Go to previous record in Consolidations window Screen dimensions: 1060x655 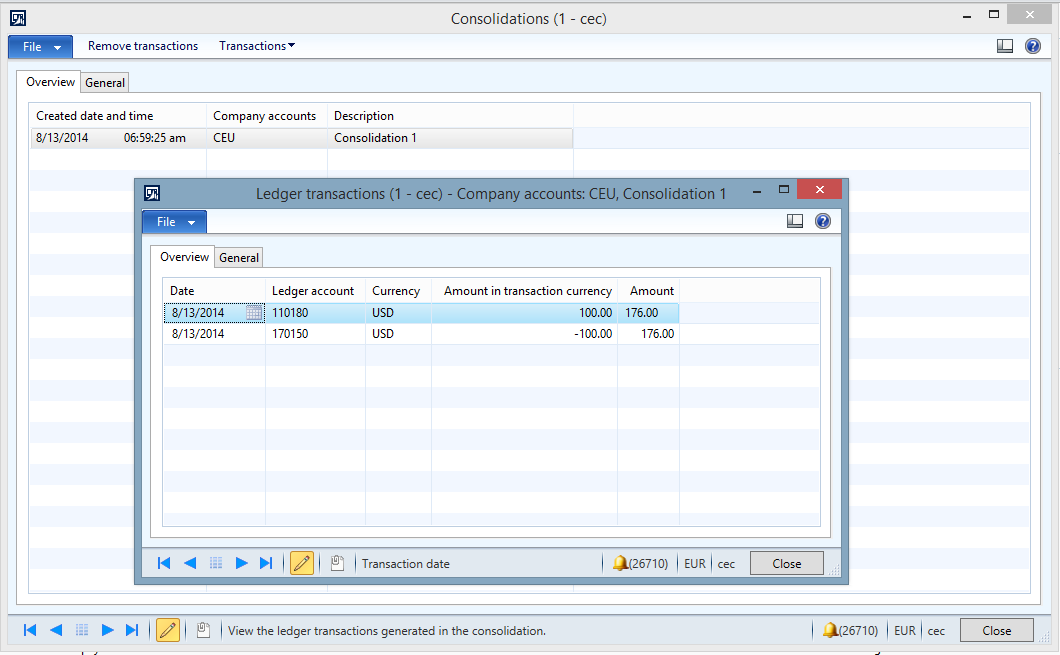56,630
